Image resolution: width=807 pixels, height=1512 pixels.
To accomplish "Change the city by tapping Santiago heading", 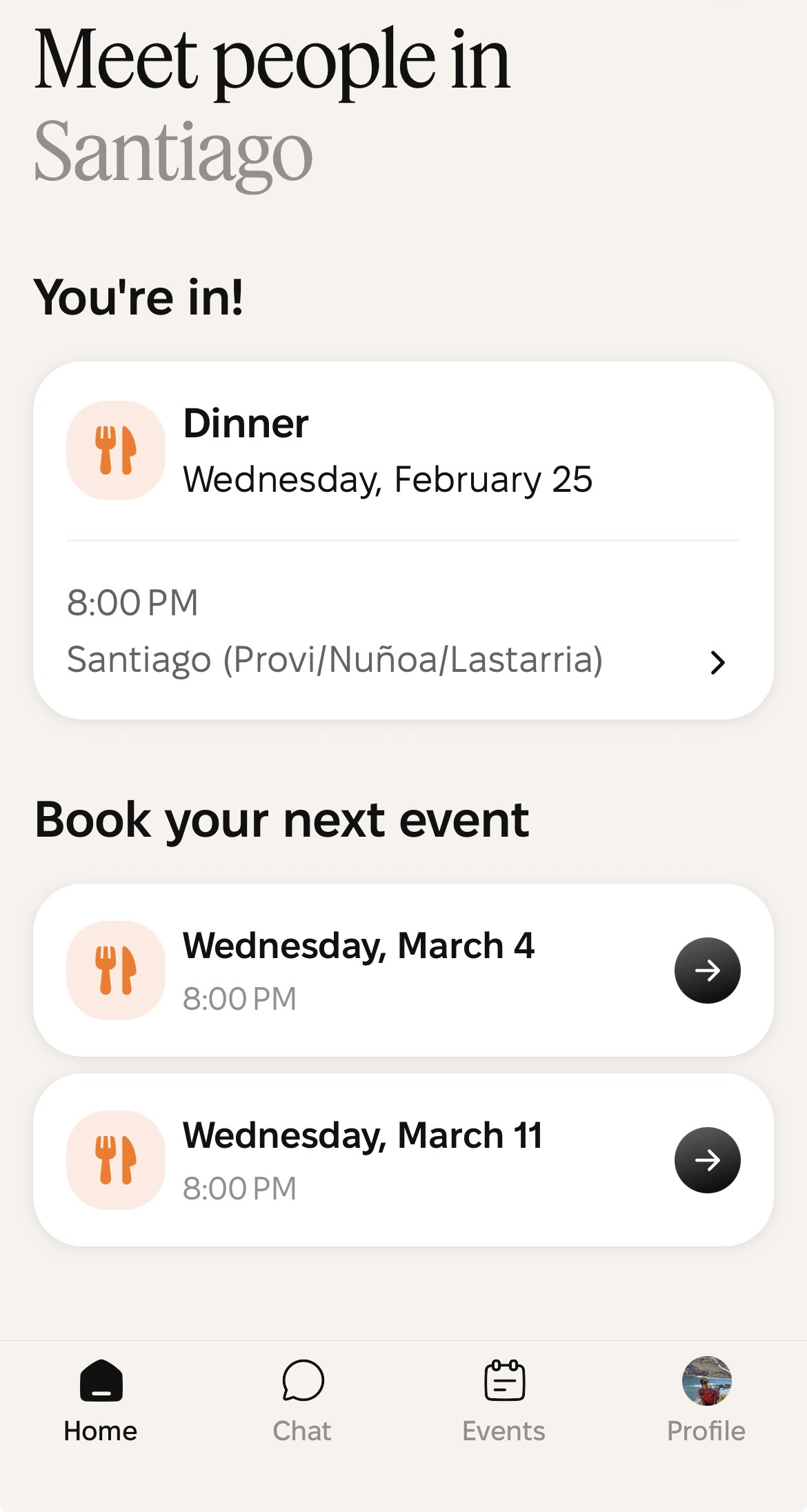I will tap(173, 152).
